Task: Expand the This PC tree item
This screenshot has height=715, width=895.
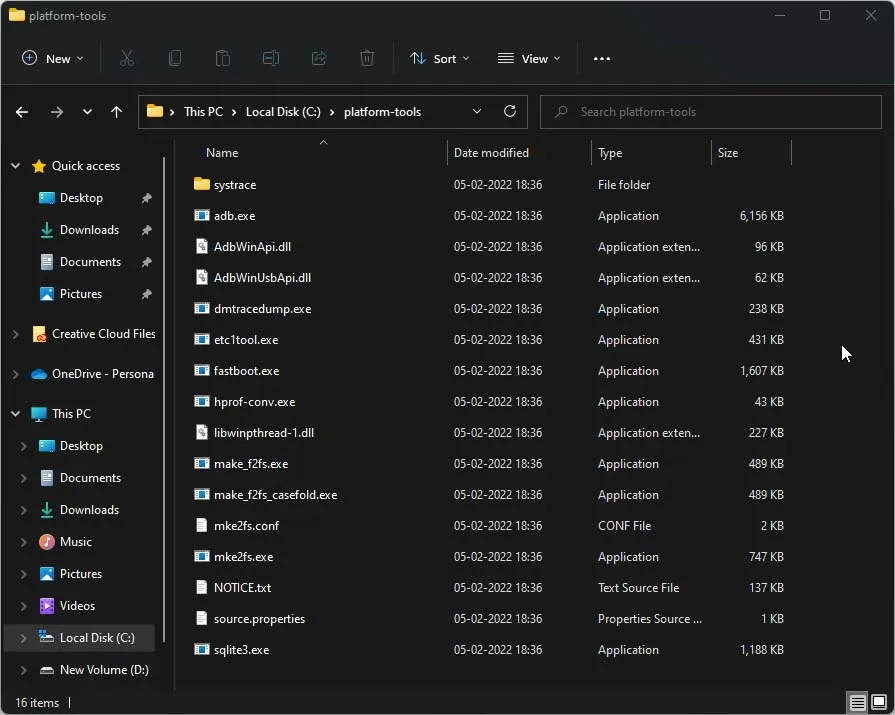Action: click(14, 413)
